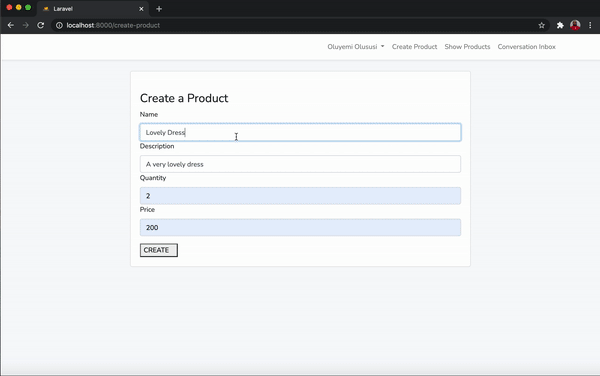Image resolution: width=600 pixels, height=376 pixels.
Task: Open the Conversation Inbox link
Action: coord(527,47)
